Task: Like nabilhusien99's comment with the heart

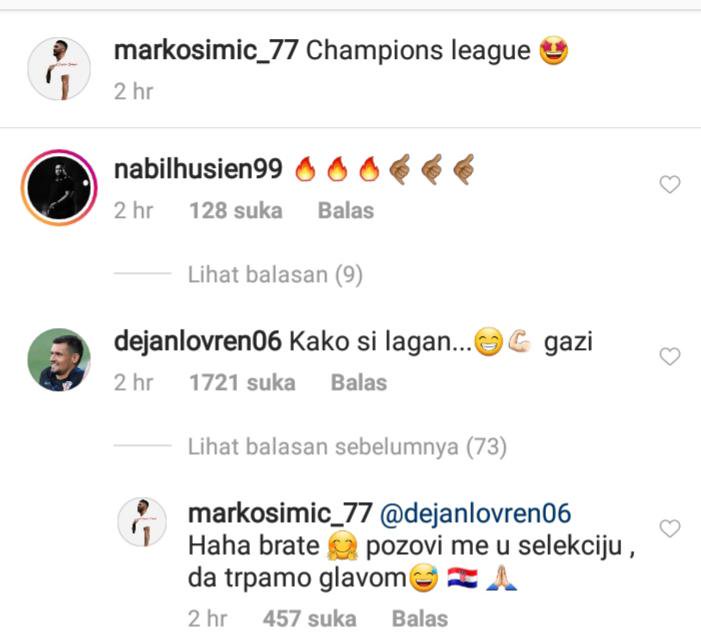Action: point(670,184)
